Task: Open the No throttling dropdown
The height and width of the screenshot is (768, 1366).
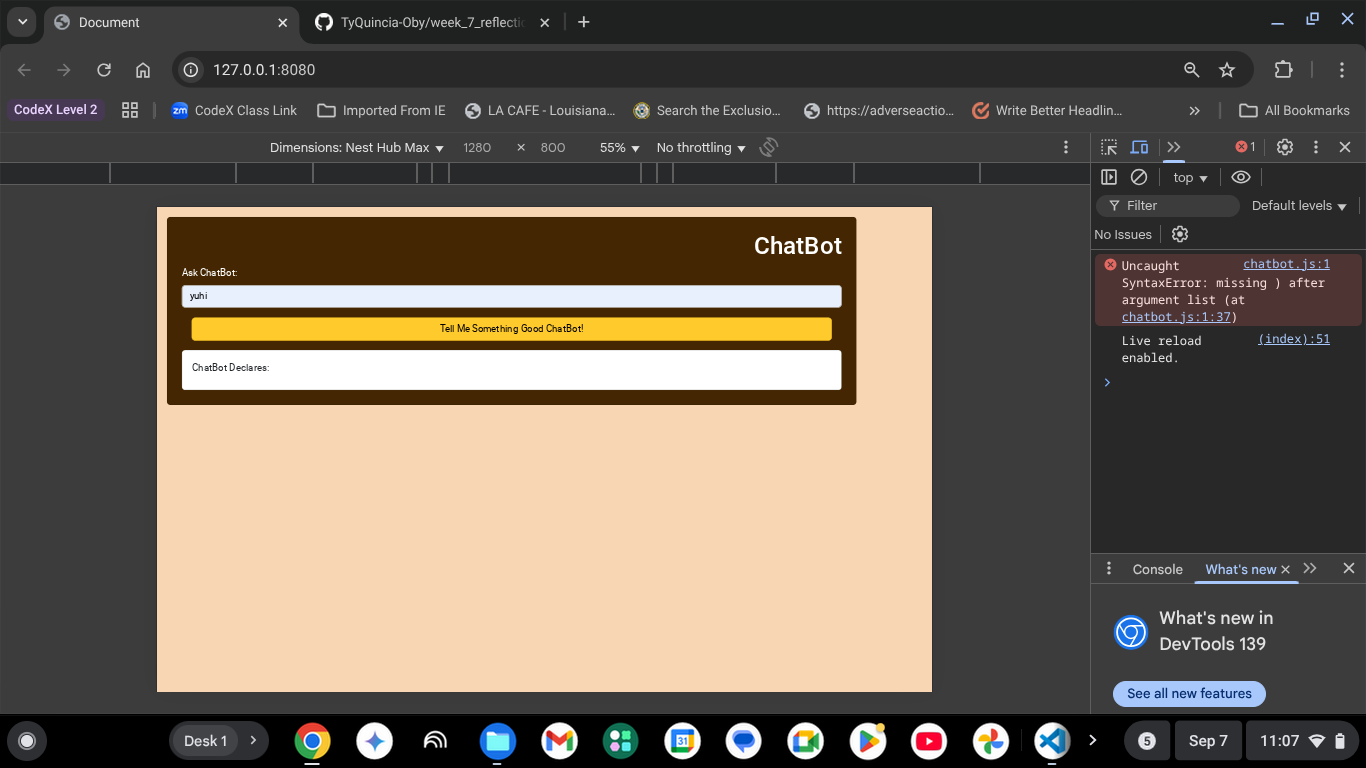Action: tap(701, 148)
